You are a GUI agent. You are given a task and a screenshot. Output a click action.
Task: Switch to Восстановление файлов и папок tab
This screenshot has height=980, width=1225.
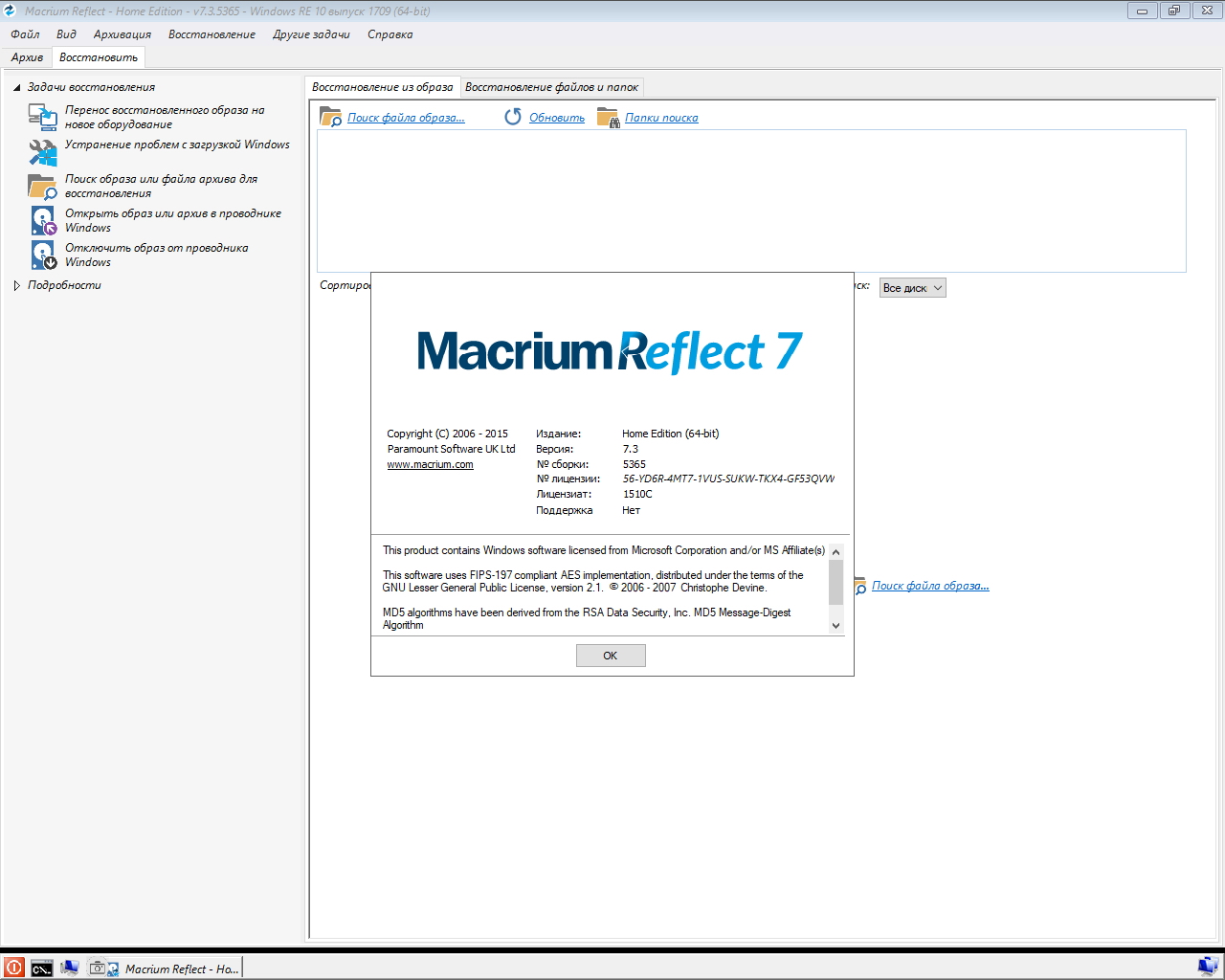coord(551,87)
